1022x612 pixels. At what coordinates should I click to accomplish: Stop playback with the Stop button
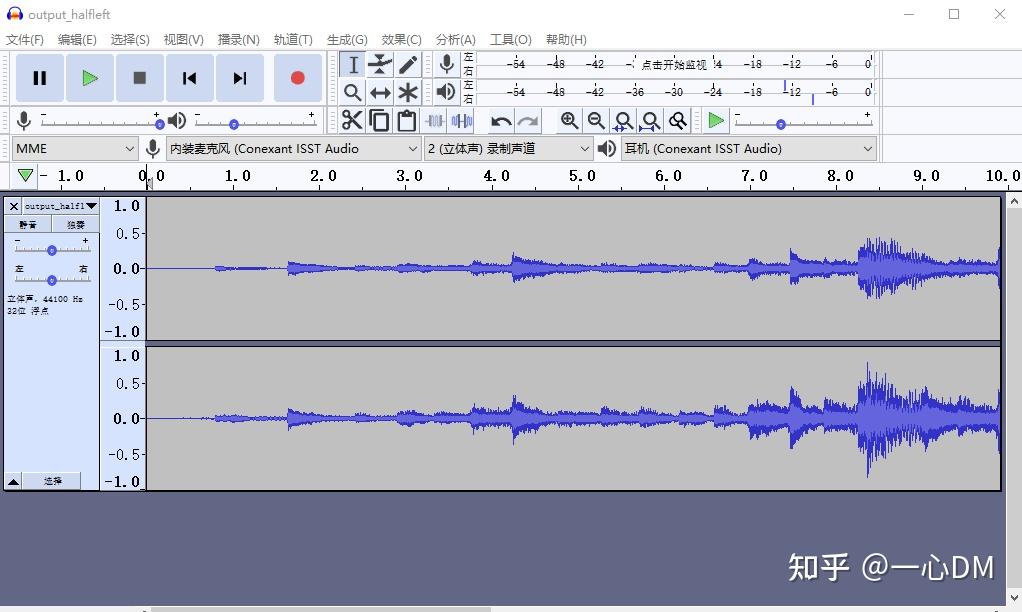click(139, 78)
